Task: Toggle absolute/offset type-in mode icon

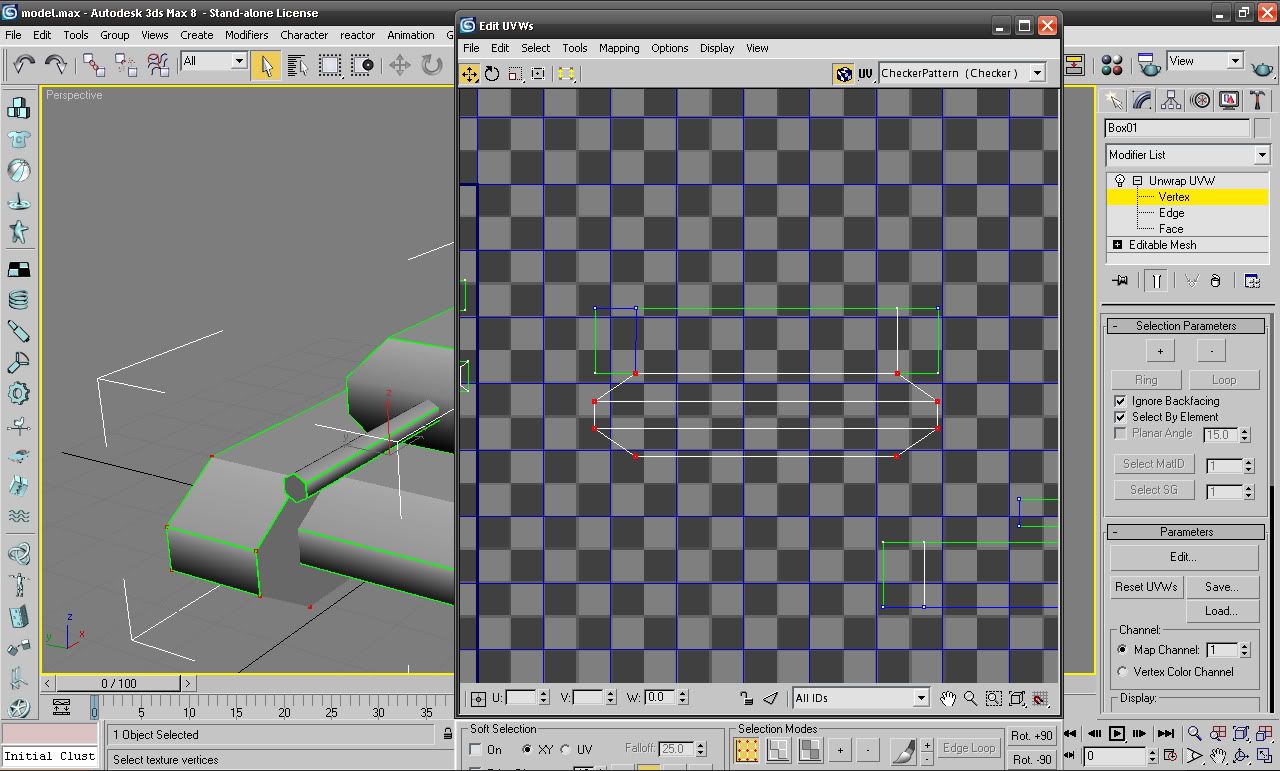Action: click(x=478, y=698)
